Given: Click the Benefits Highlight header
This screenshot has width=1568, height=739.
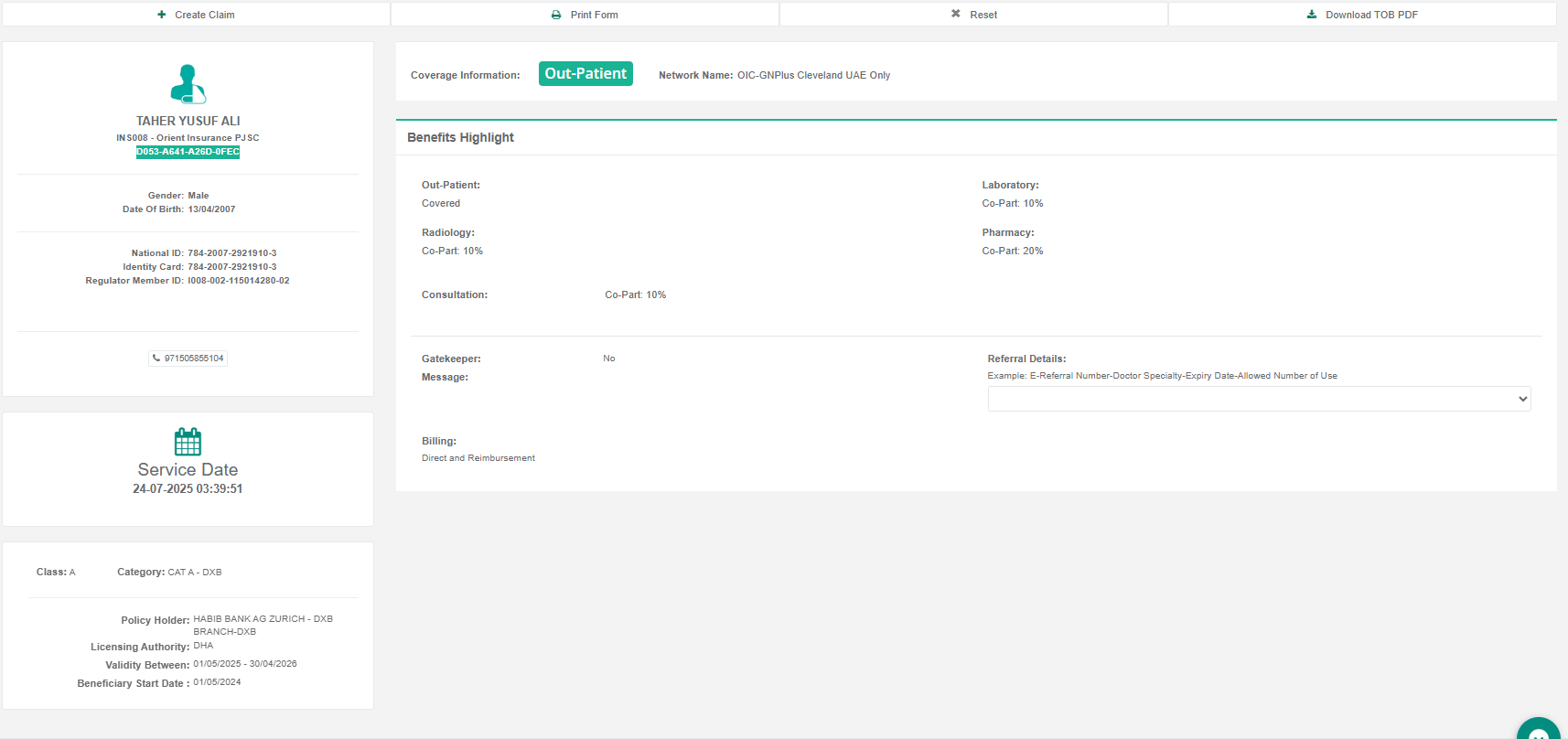Looking at the screenshot, I should point(460,137).
